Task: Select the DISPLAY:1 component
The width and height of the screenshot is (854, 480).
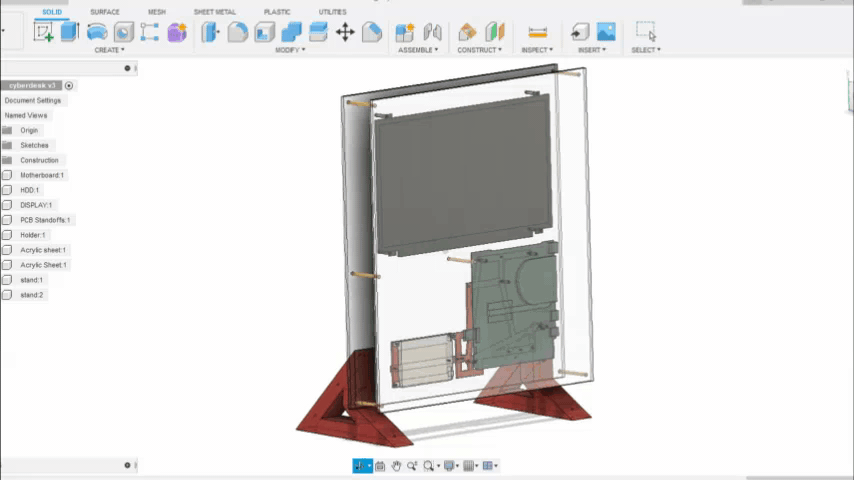Action: coord(36,205)
